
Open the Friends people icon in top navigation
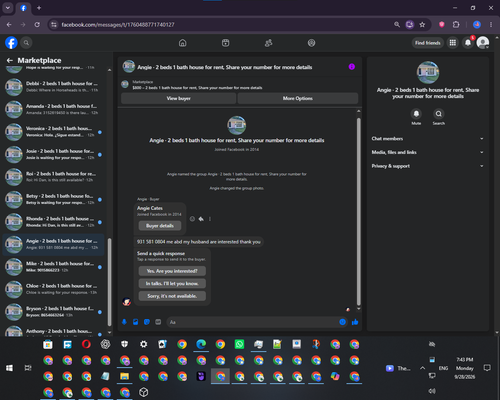point(268,43)
